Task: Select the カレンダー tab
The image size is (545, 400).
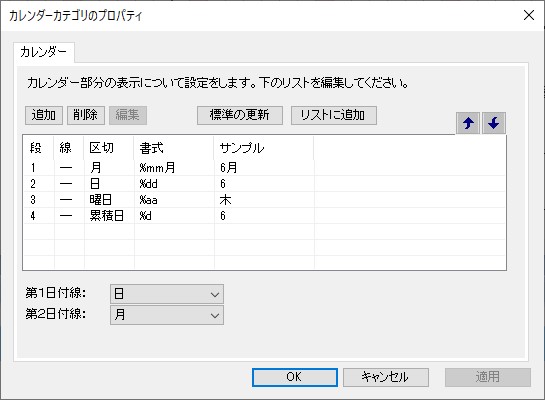Action: tap(43, 52)
